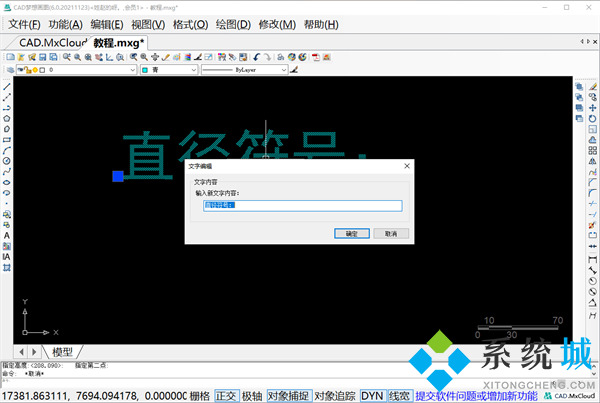Select the Circle drawing tool
This screenshot has height=403, width=600.
tap(7, 161)
